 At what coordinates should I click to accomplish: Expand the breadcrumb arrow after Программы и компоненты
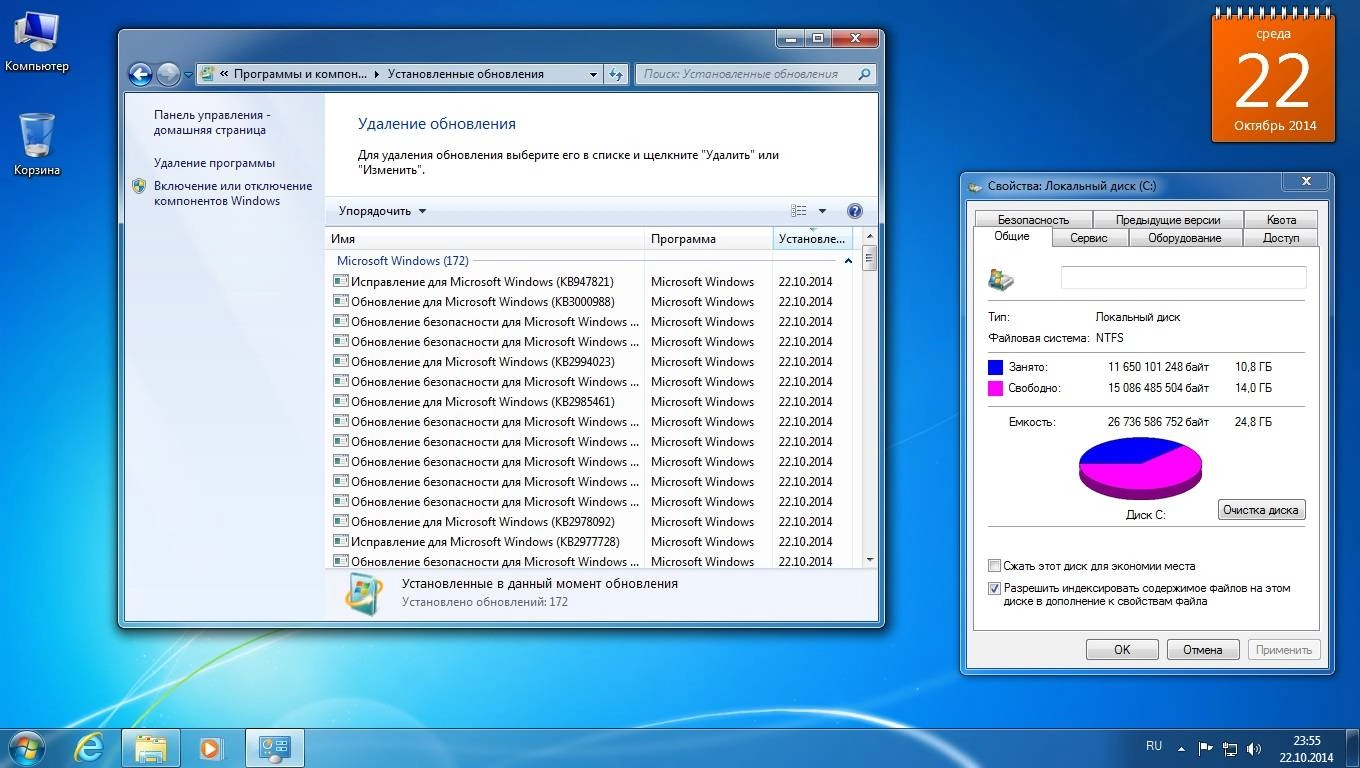pyautogui.click(x=377, y=74)
